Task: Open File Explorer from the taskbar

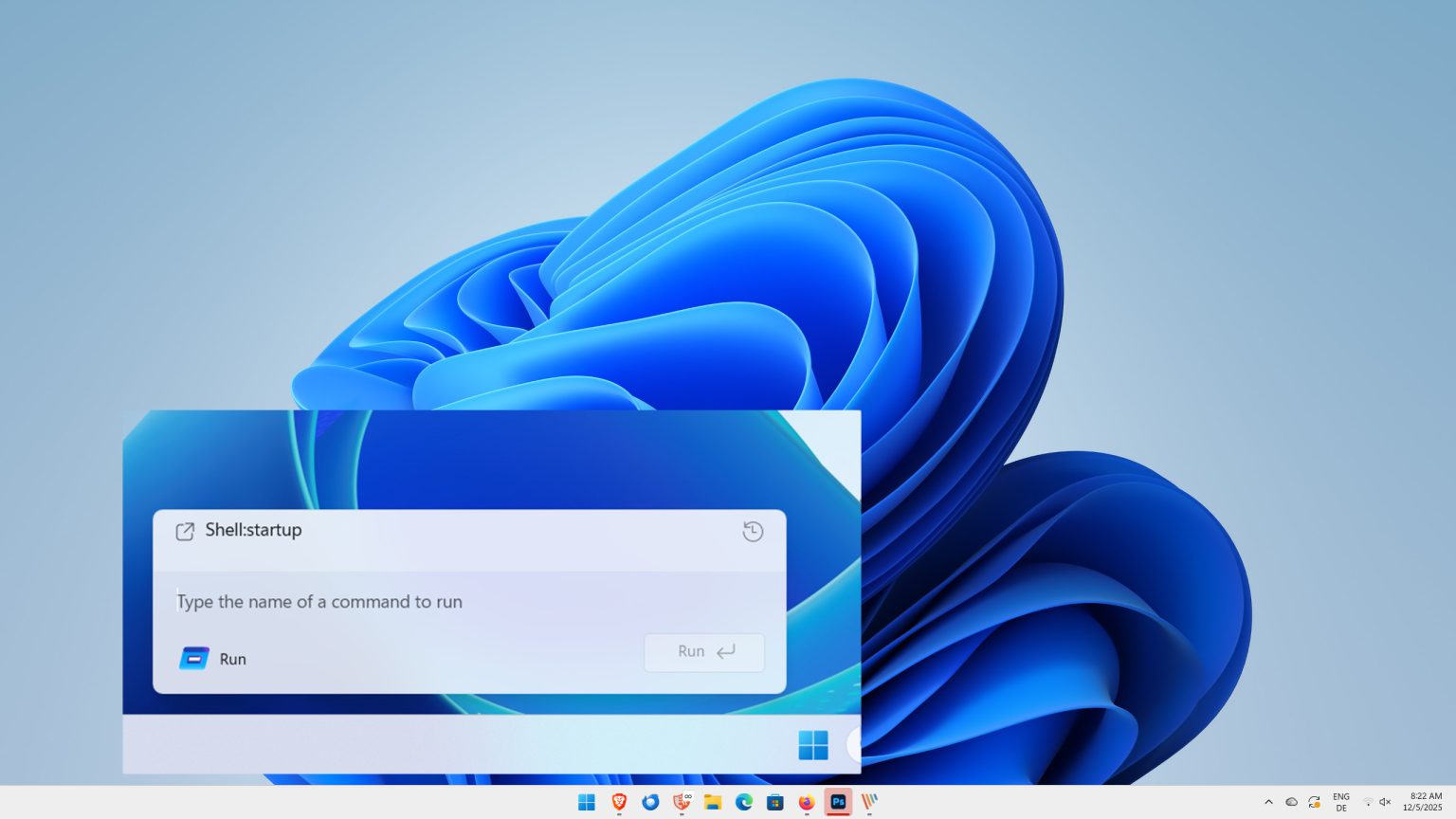Action: (x=712, y=803)
